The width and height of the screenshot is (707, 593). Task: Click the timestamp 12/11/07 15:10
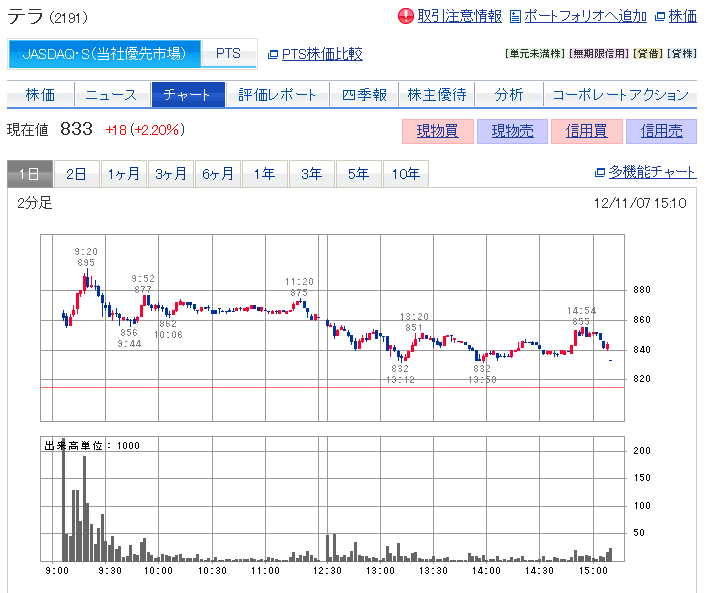640,203
